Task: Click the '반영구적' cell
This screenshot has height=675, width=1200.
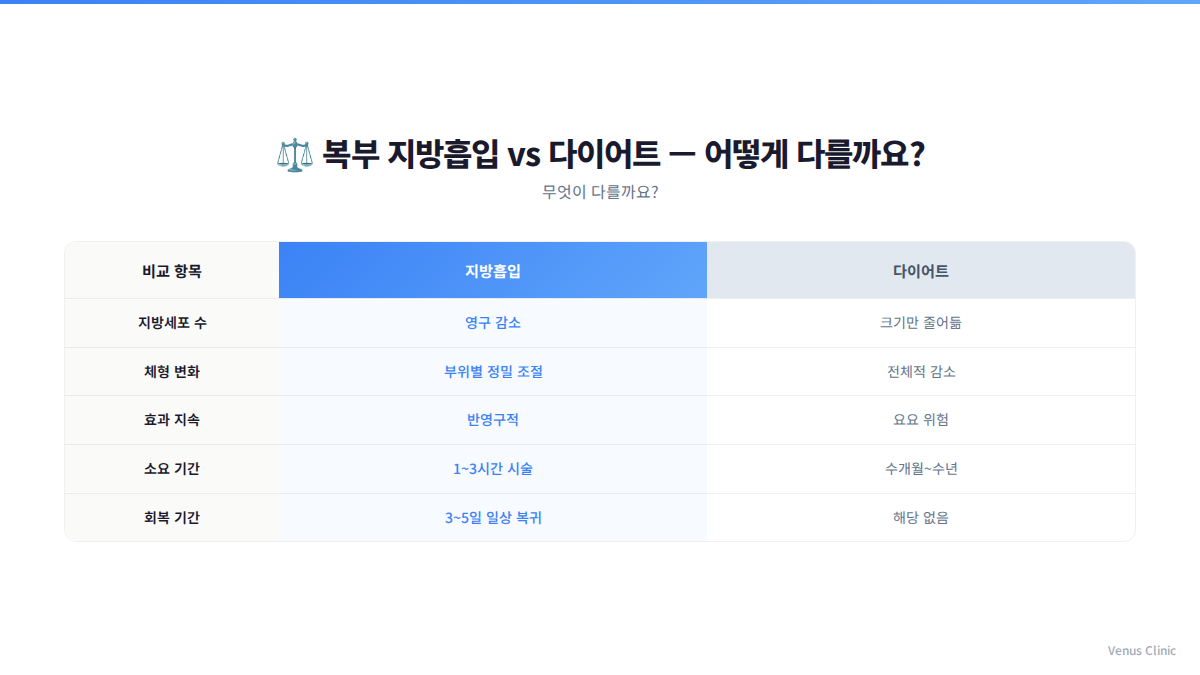Action: tap(493, 420)
